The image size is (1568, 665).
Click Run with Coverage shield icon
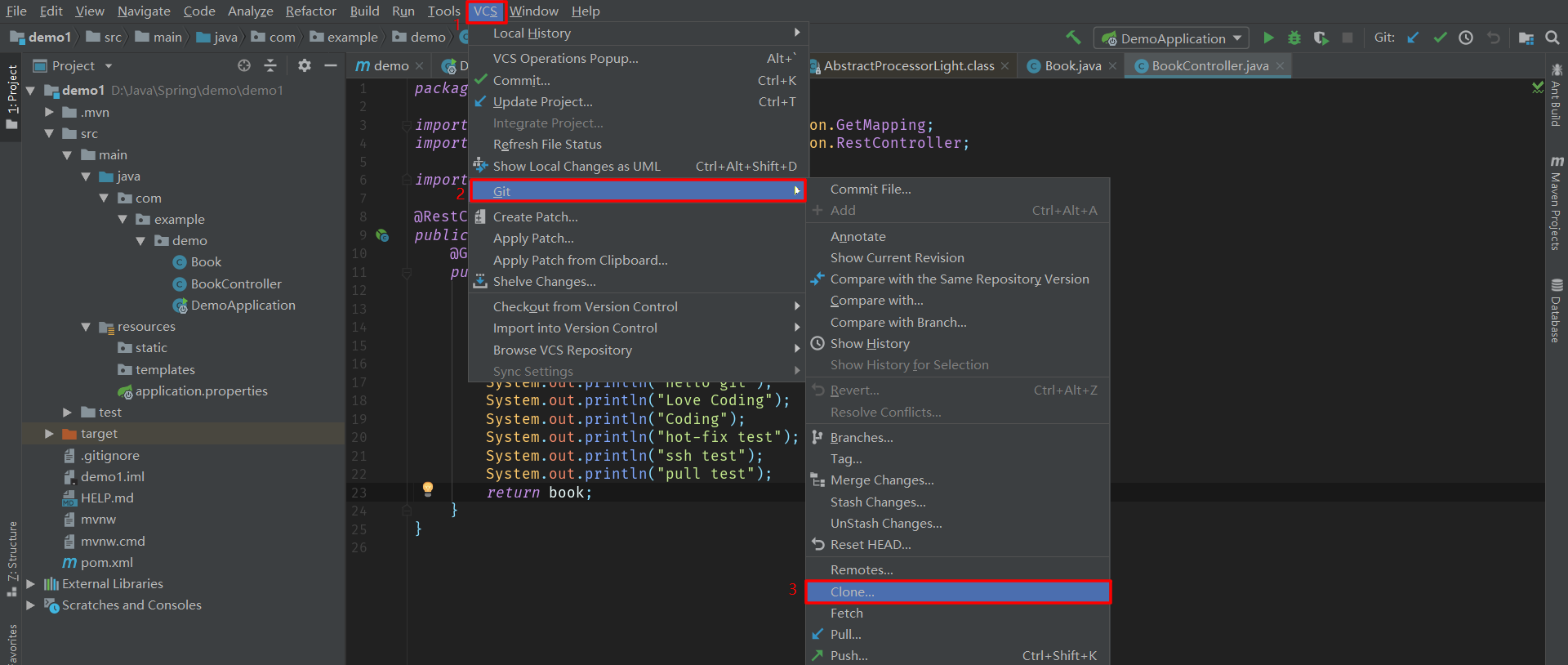tap(1321, 38)
